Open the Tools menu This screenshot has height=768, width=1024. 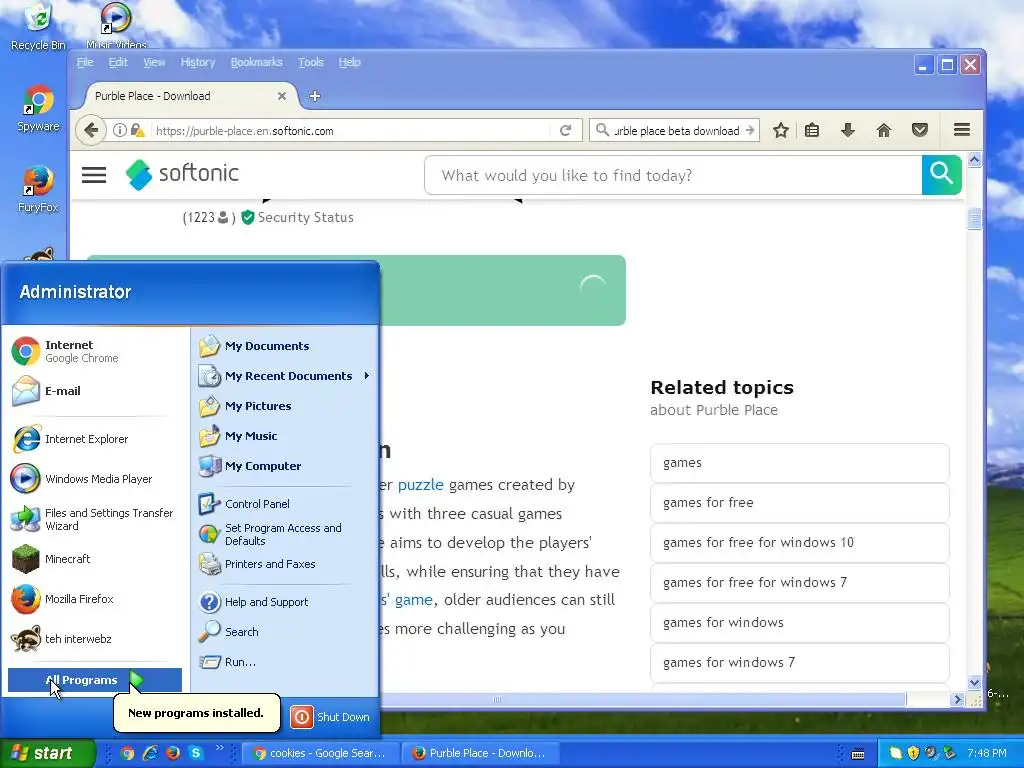coord(311,62)
